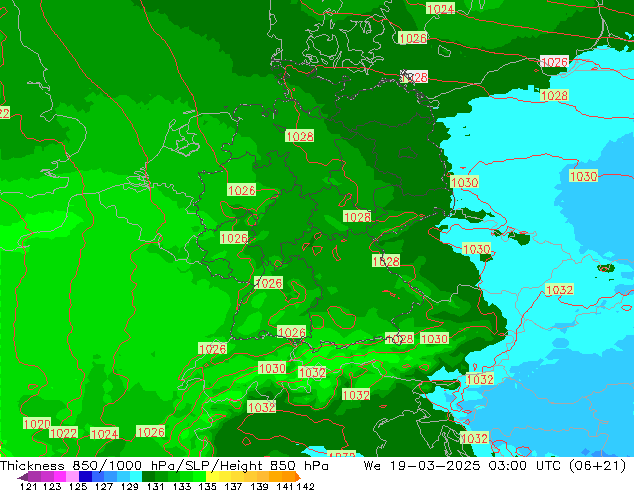Click the pink swatch in the legend
The image size is (634, 490).
72,476
